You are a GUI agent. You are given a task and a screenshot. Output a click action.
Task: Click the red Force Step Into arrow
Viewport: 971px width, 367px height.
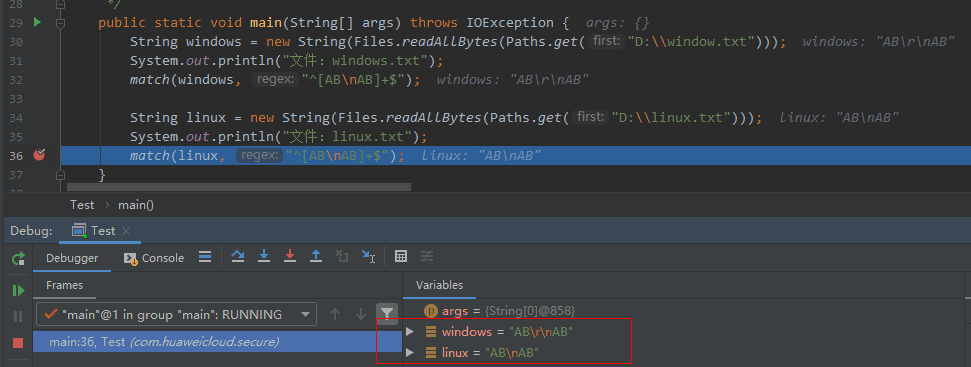pos(290,256)
